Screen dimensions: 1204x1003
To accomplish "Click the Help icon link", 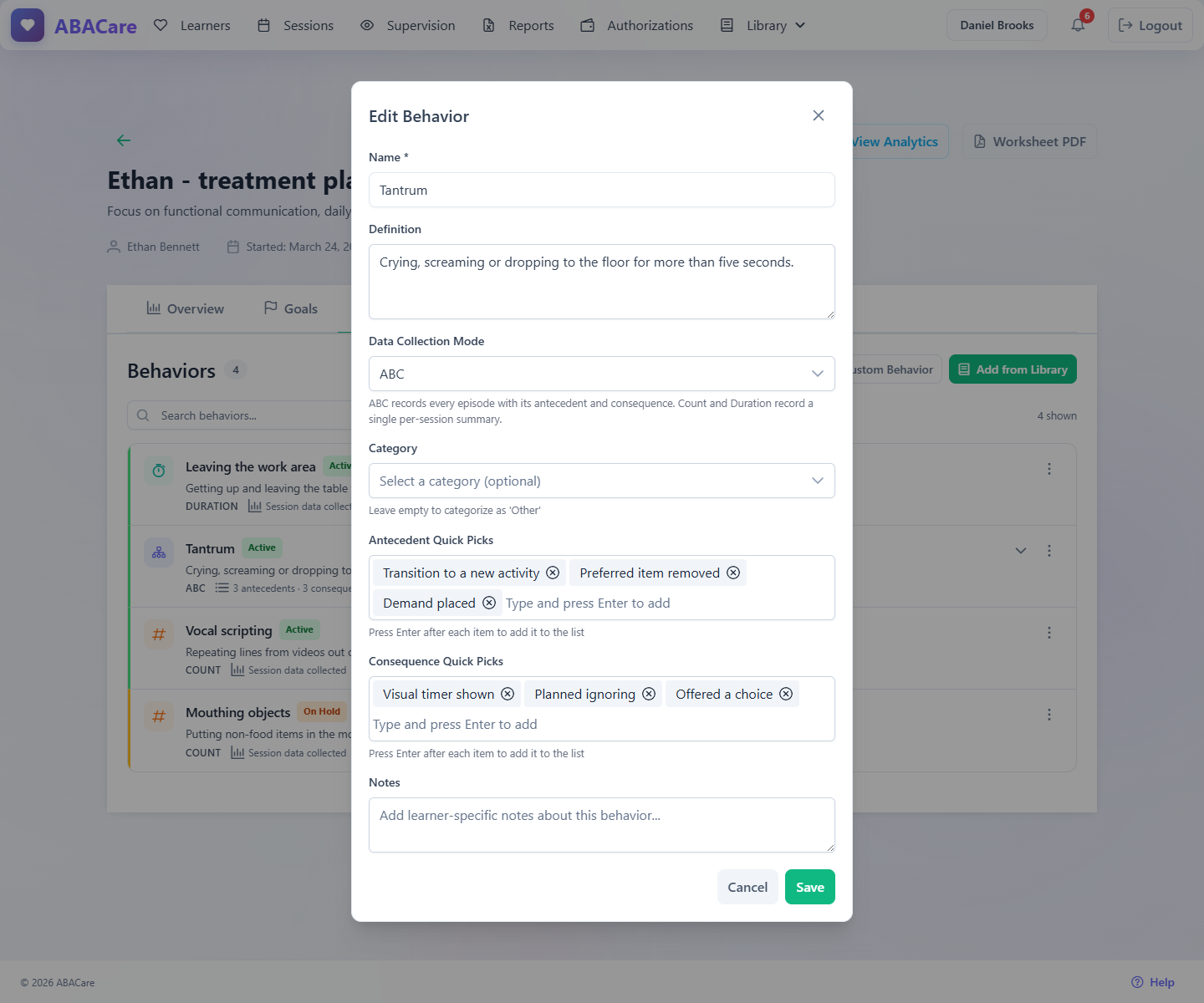I will 1153,982.
